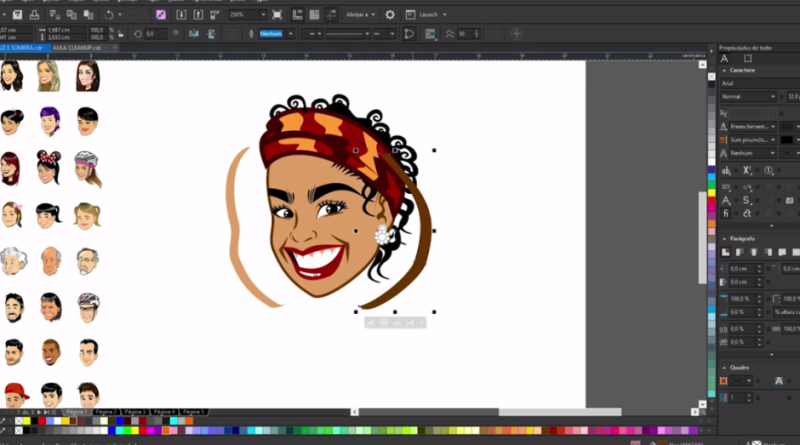The image size is (800, 445).
Task: Toggle guidelines display icon
Action: [331, 15]
